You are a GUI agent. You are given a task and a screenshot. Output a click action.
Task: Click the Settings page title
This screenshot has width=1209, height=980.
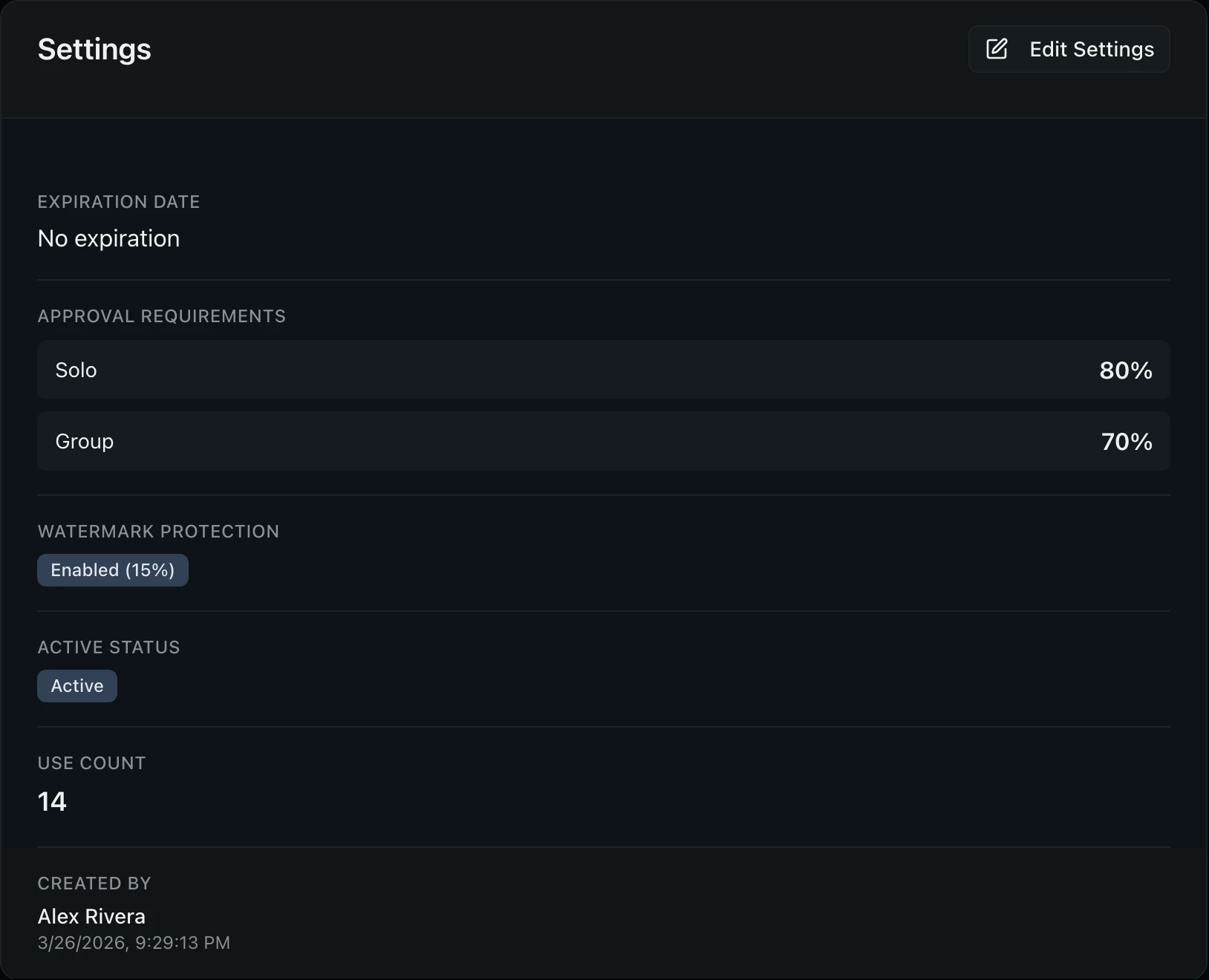(94, 48)
